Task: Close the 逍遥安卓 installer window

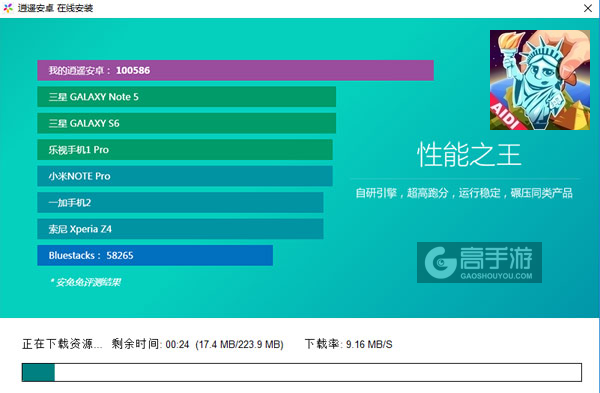Action: [x=588, y=8]
